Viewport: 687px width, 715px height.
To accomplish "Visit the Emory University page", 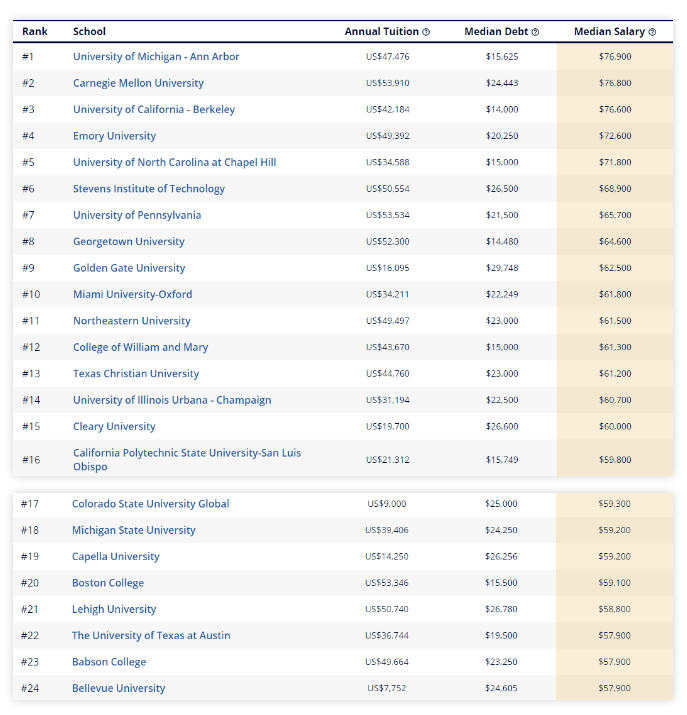I will coord(114,136).
